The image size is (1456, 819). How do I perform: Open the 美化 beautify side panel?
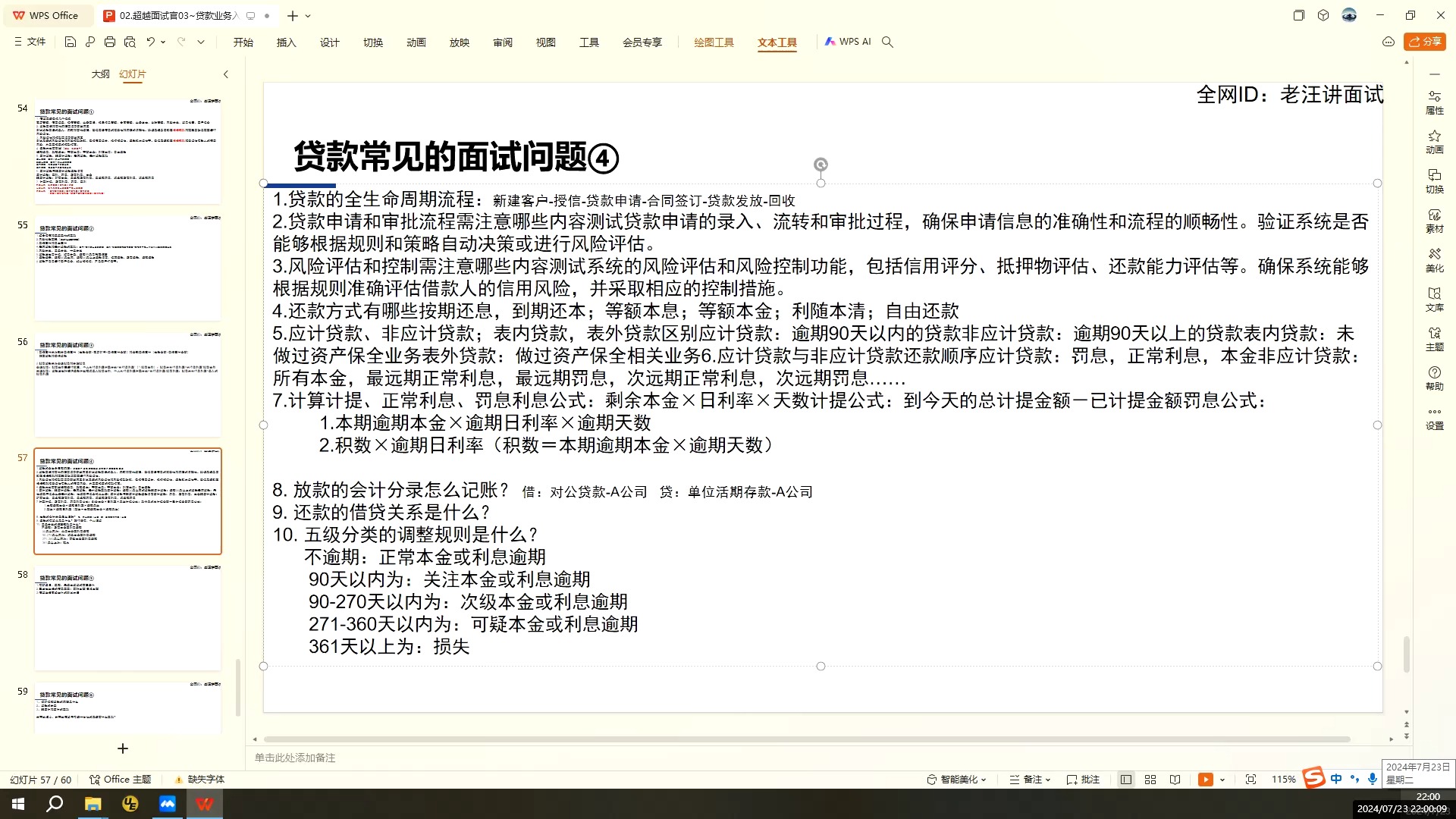point(1435,260)
